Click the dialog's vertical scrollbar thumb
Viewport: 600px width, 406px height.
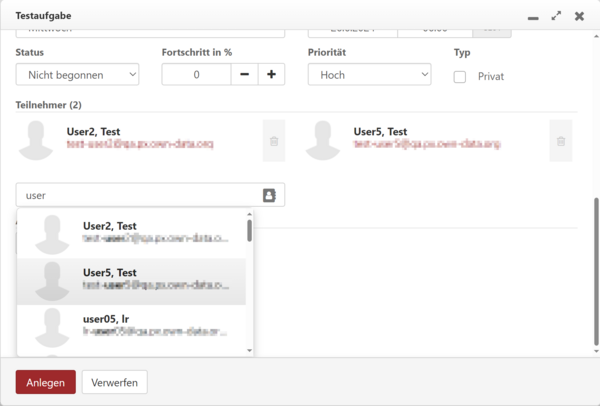pyautogui.click(x=596, y=271)
